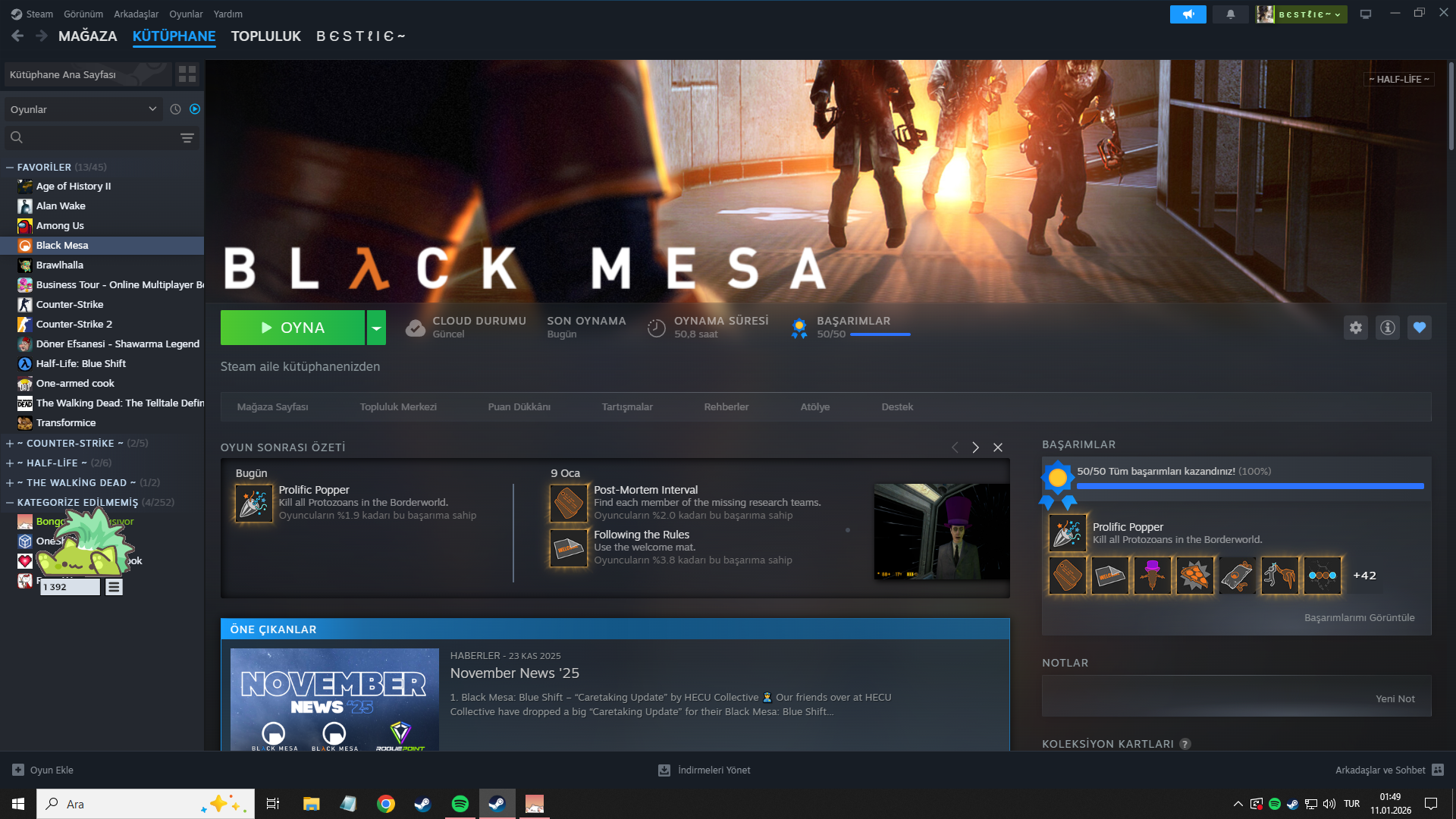This screenshot has width=1456, height=819.
Task: Open İndirmeleri Yönet downloads icon
Action: (664, 770)
